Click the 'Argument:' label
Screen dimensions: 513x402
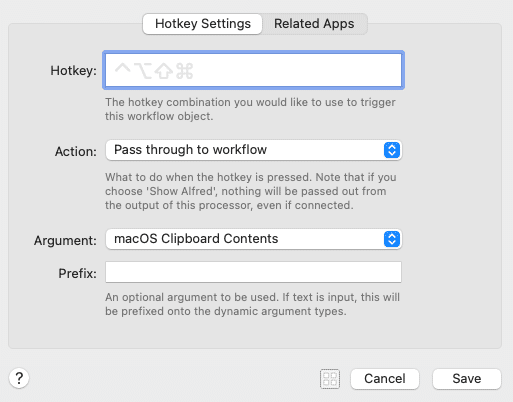pos(65,241)
